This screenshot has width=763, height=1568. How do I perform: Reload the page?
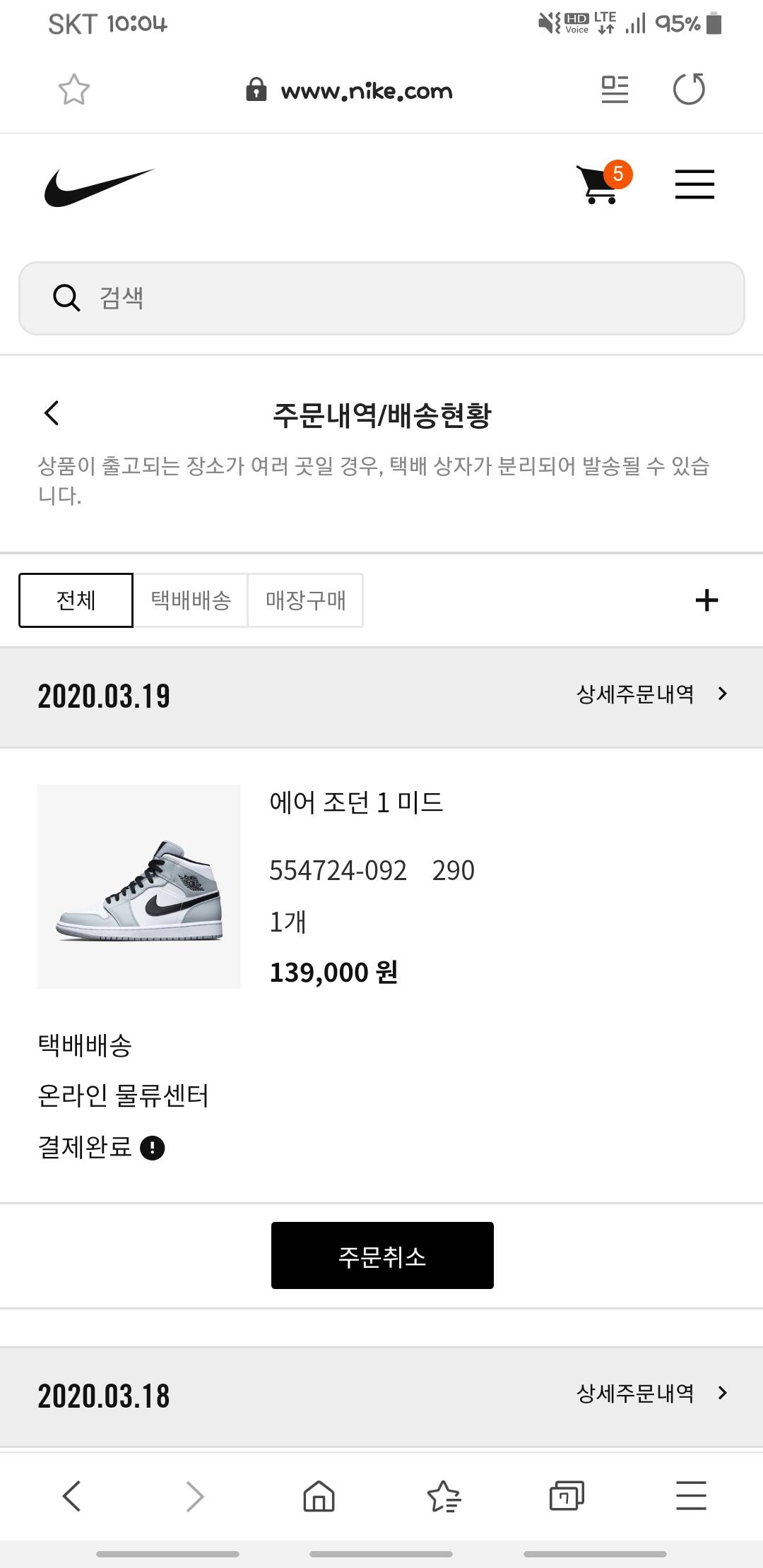coord(689,90)
